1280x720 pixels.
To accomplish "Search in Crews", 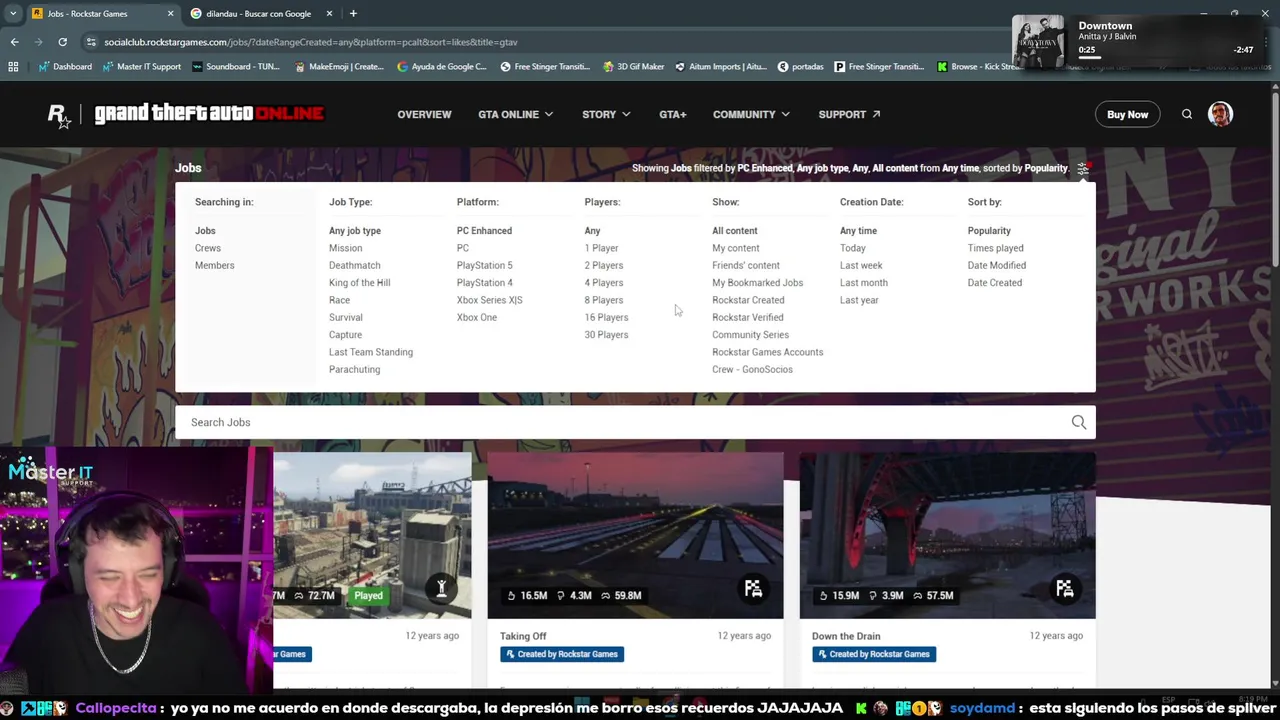I will [x=208, y=248].
